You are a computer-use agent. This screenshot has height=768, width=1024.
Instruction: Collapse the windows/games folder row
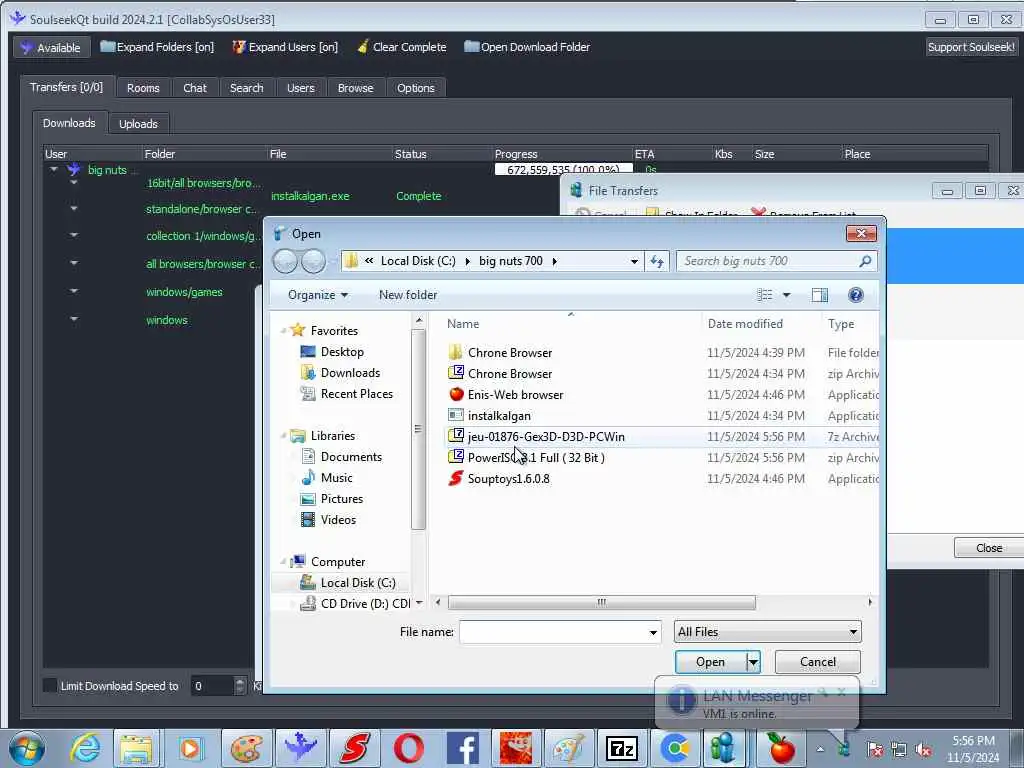pyautogui.click(x=74, y=291)
